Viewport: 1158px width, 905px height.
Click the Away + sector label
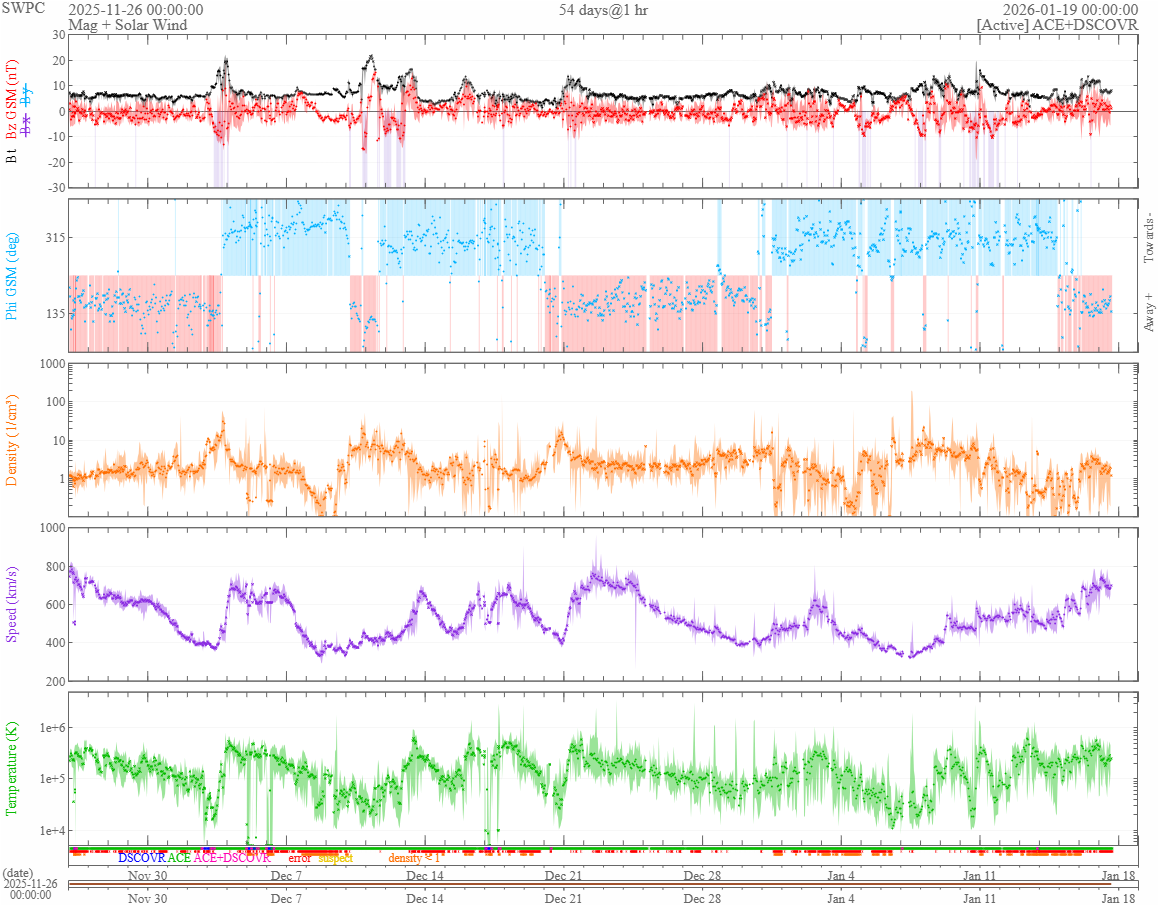1148,313
